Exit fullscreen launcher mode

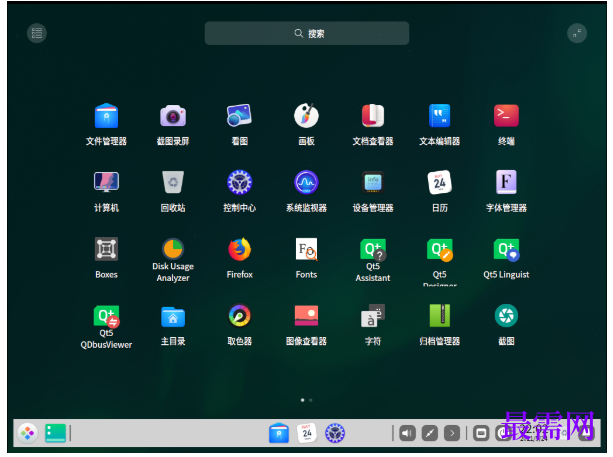tap(577, 33)
